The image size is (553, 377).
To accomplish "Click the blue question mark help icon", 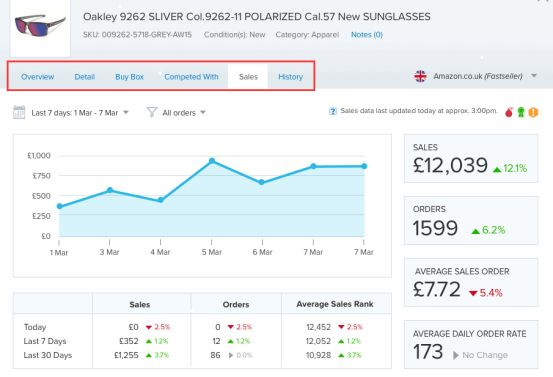I will 333,111.
